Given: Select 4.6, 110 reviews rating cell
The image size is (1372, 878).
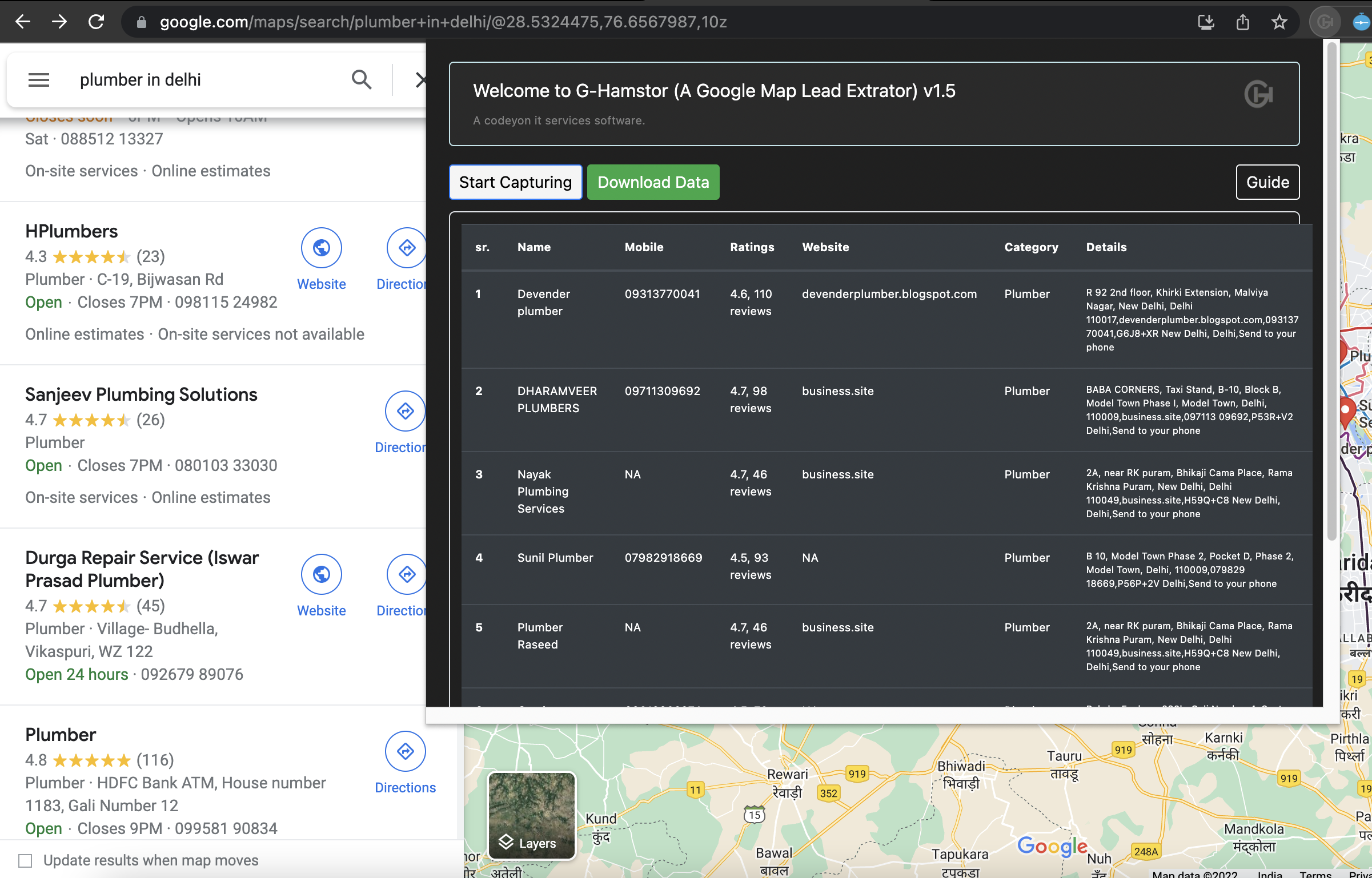Looking at the screenshot, I should click(751, 303).
